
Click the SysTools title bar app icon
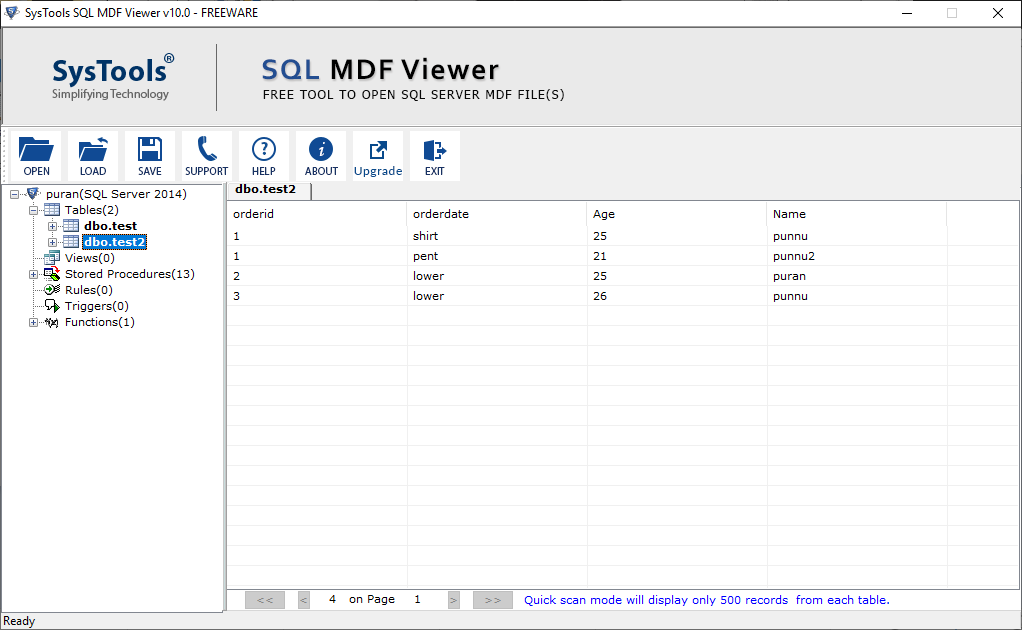click(12, 12)
